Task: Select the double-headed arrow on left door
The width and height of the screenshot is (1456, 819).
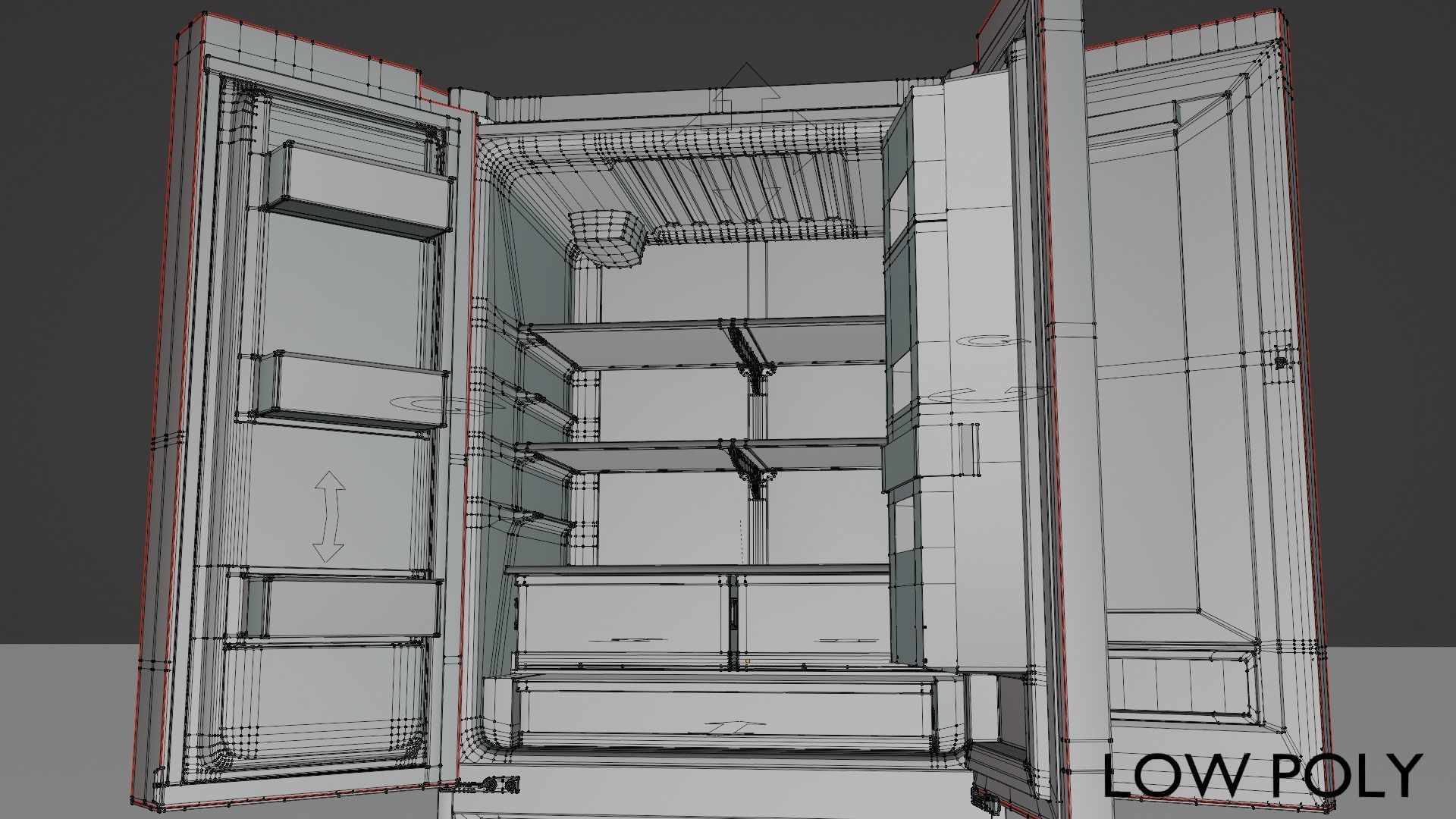Action: pos(329,516)
